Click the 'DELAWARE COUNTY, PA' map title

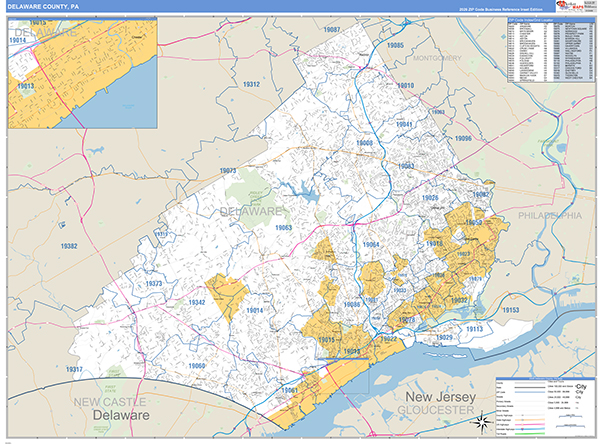[x=43, y=7]
